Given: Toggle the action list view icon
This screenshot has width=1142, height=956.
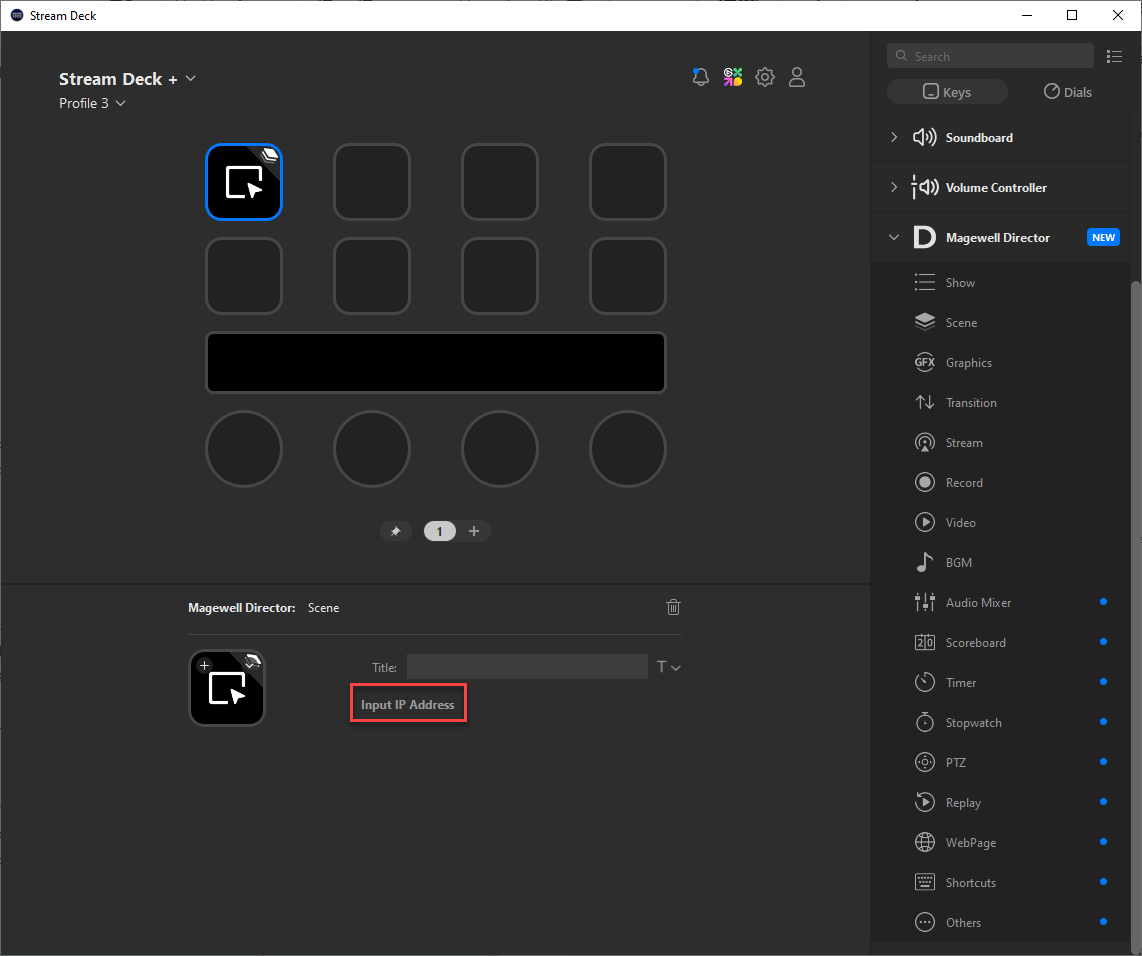Looking at the screenshot, I should point(1114,56).
